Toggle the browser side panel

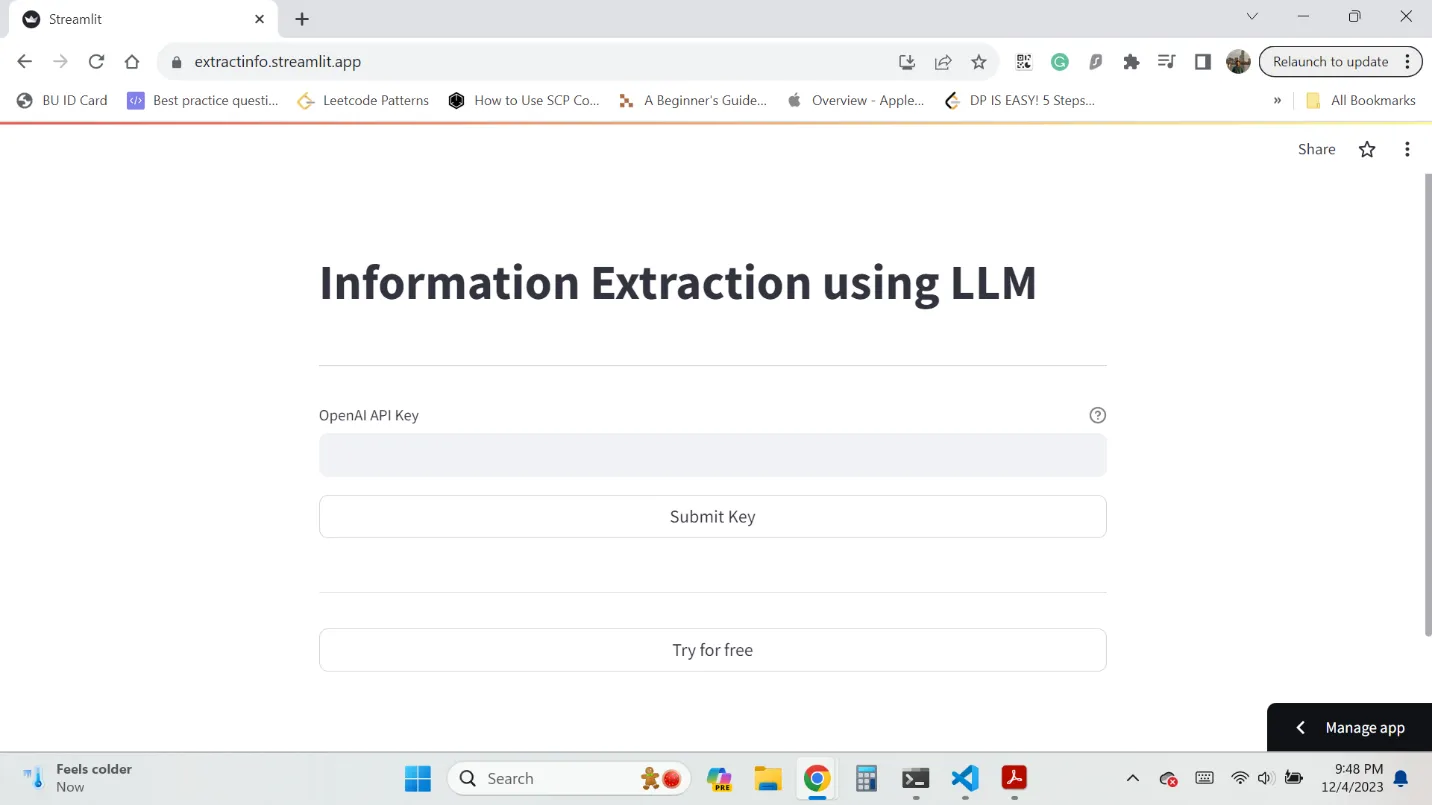coord(1203,62)
